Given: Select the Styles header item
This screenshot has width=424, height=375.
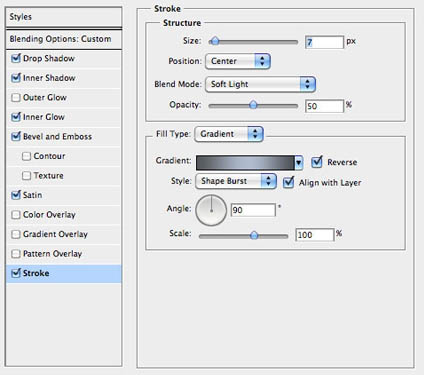Looking at the screenshot, I should [64, 17].
